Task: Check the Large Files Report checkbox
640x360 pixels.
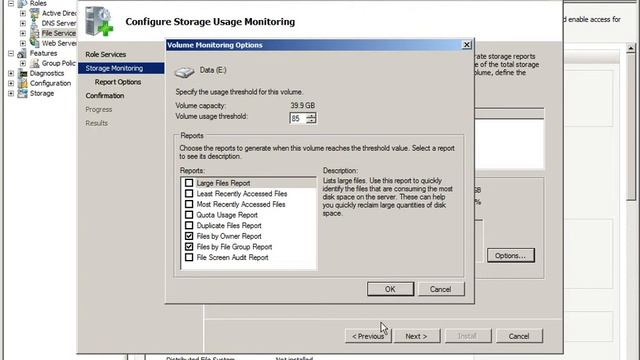Action: pyautogui.click(x=189, y=183)
